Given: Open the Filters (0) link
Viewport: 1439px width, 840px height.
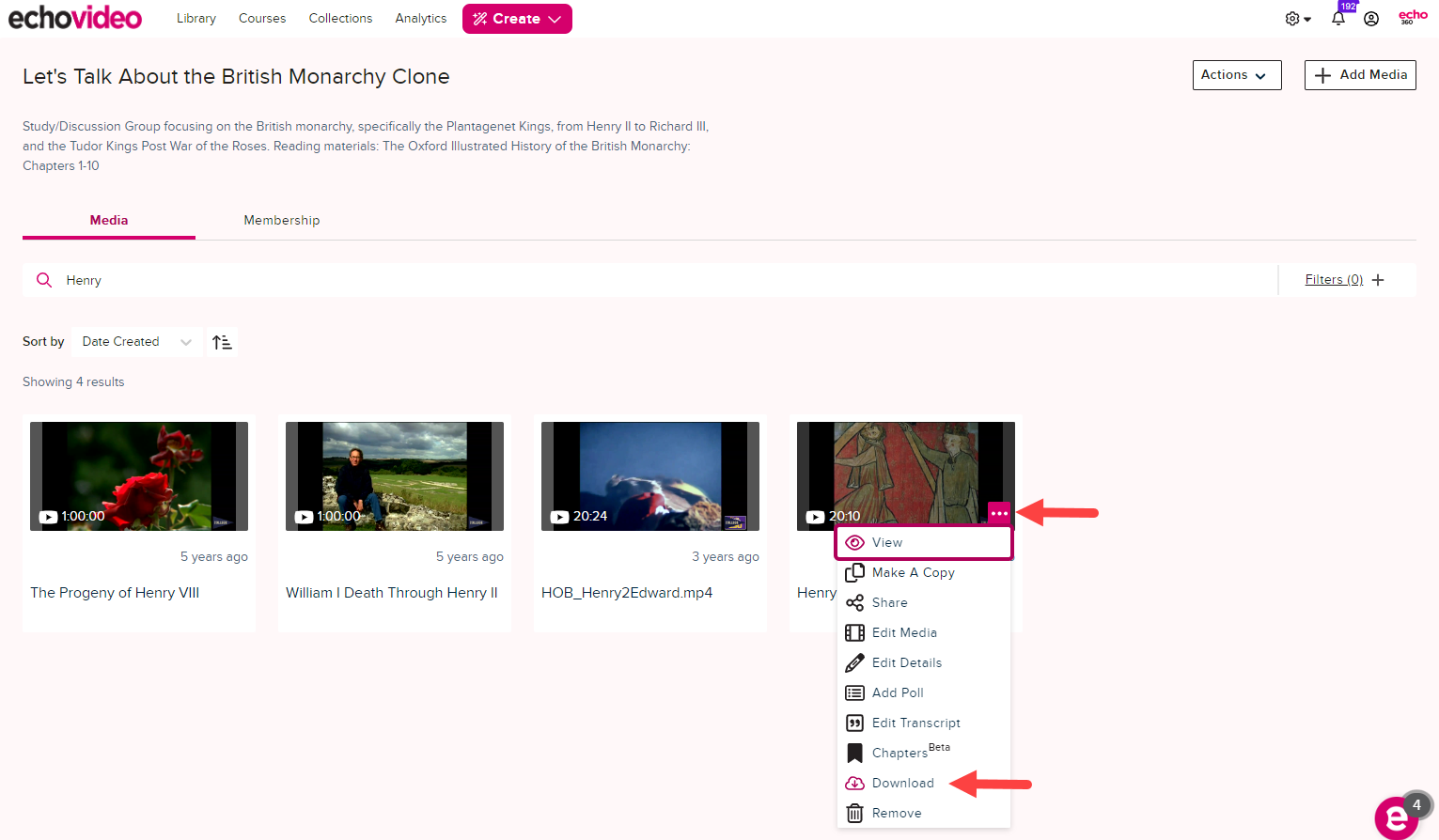Looking at the screenshot, I should [1334, 279].
